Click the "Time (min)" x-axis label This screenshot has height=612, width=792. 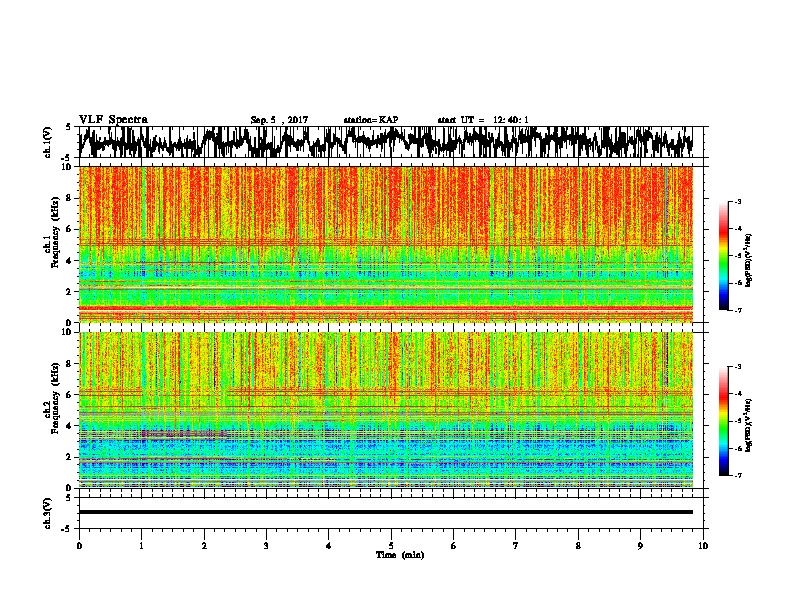pos(400,555)
